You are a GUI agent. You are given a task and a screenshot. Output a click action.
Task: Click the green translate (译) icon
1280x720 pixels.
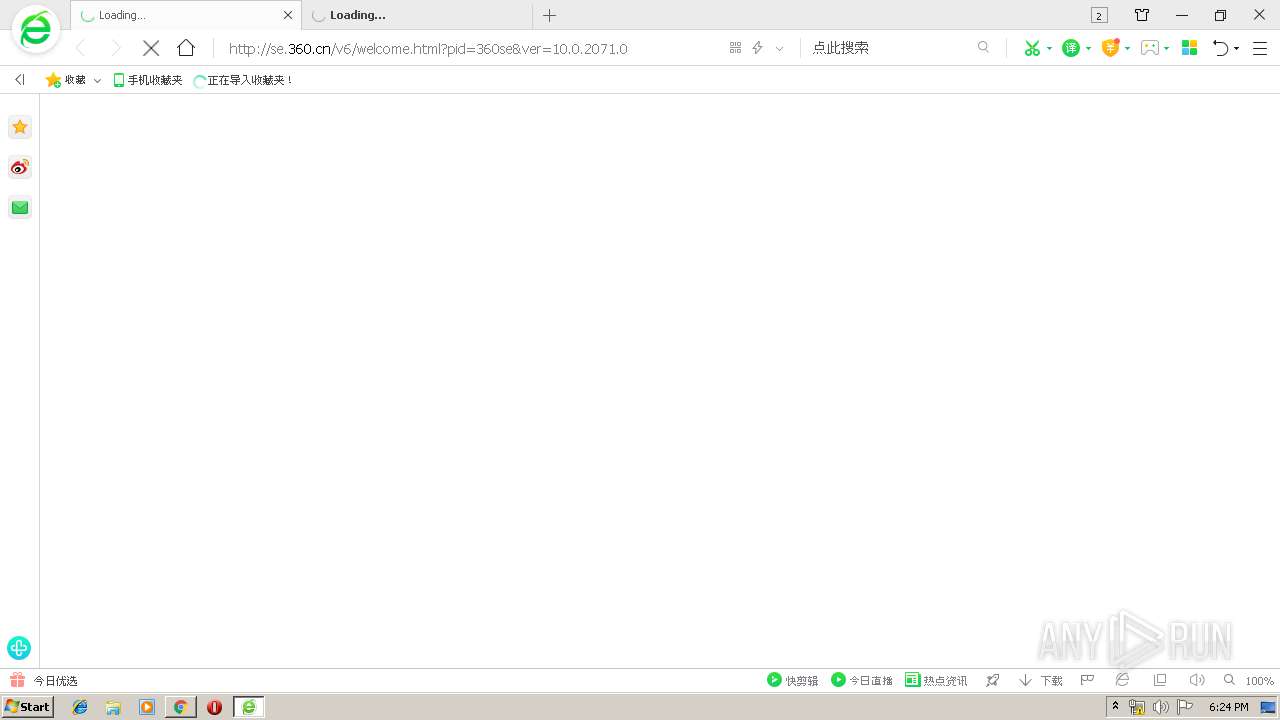1071,48
